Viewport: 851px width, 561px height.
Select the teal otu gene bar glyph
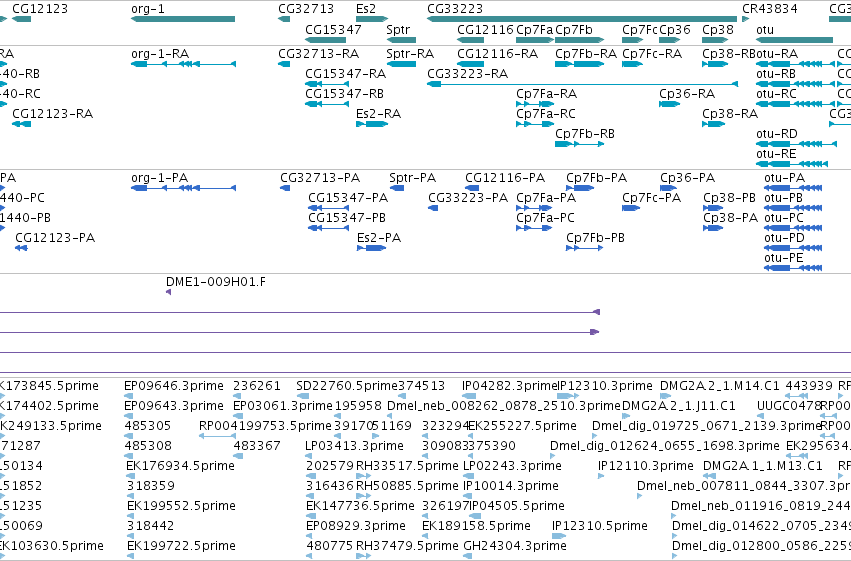(x=794, y=40)
